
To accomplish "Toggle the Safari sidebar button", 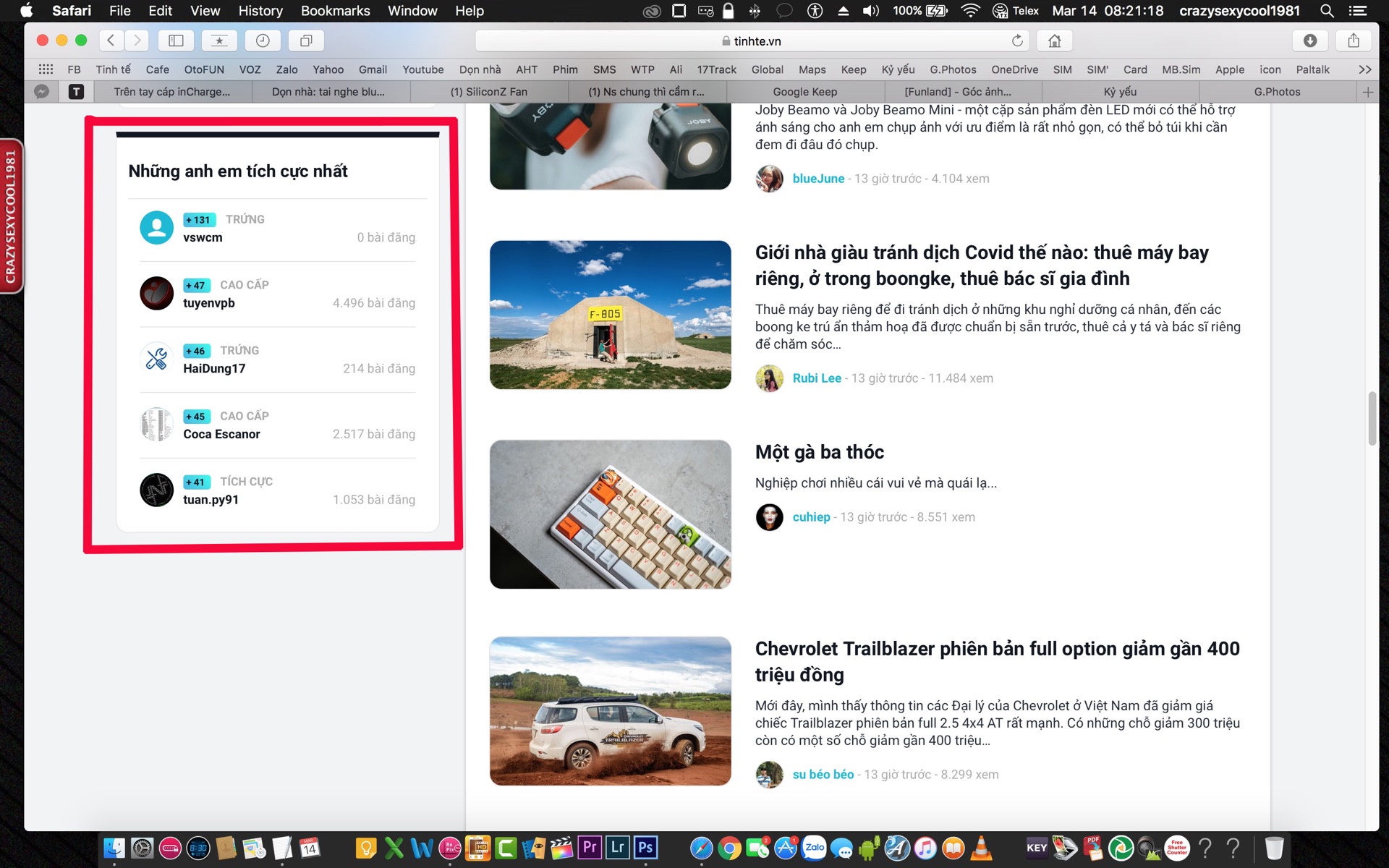I will tap(176, 41).
